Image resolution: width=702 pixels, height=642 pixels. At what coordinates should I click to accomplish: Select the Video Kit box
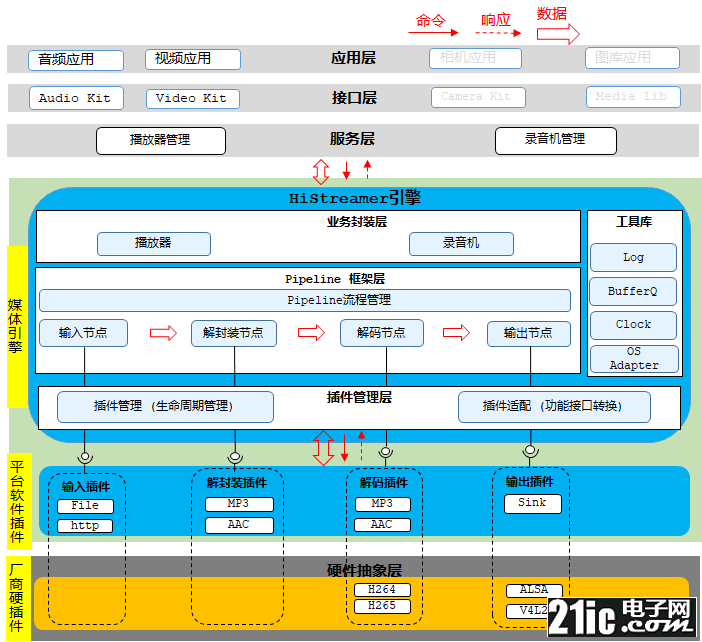(x=193, y=98)
